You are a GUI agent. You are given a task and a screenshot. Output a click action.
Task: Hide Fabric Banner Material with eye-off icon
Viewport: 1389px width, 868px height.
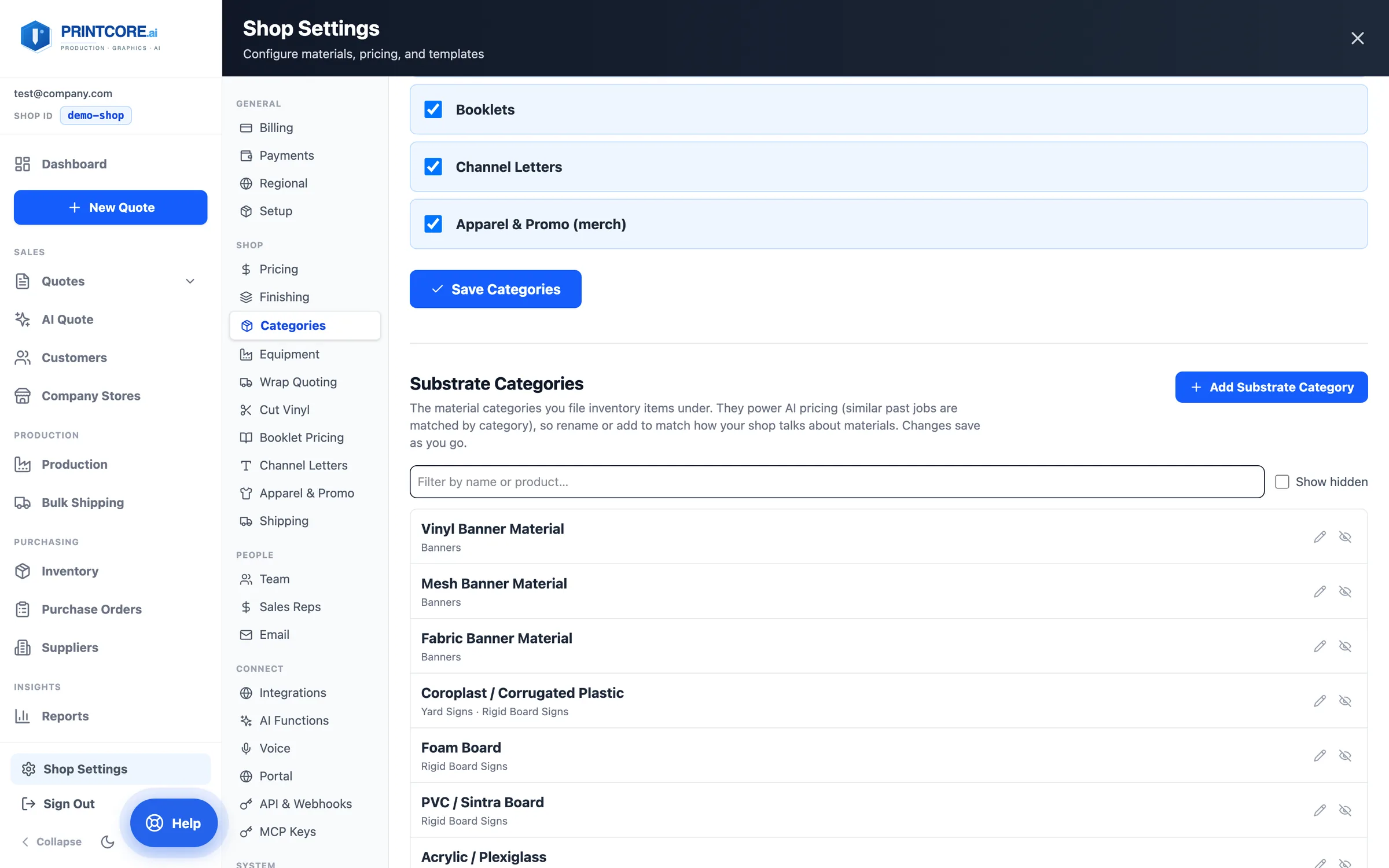pos(1345,646)
